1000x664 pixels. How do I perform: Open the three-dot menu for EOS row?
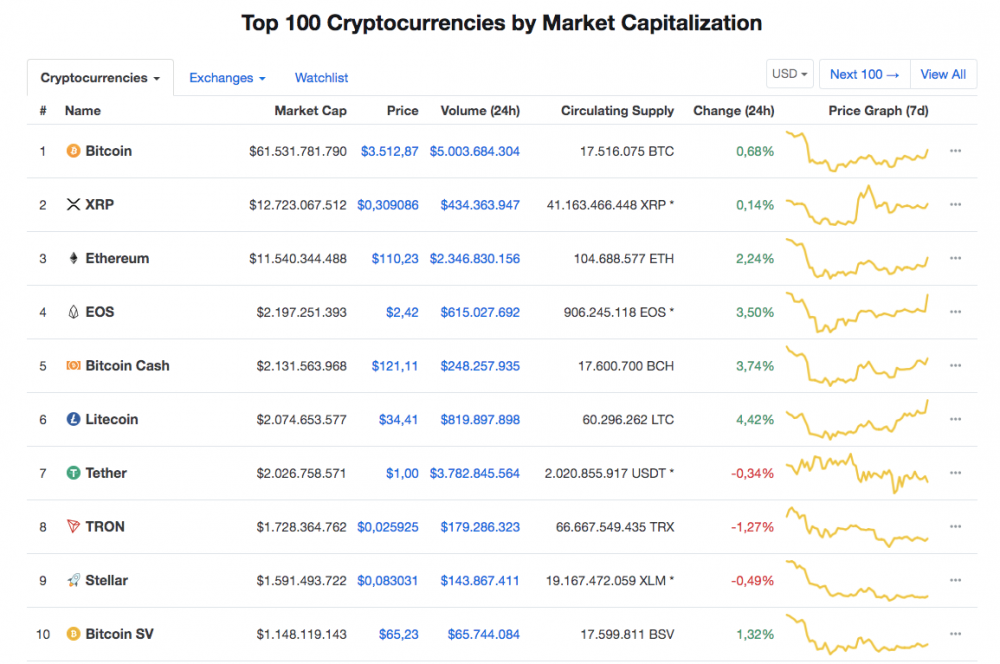pyautogui.click(x=955, y=312)
